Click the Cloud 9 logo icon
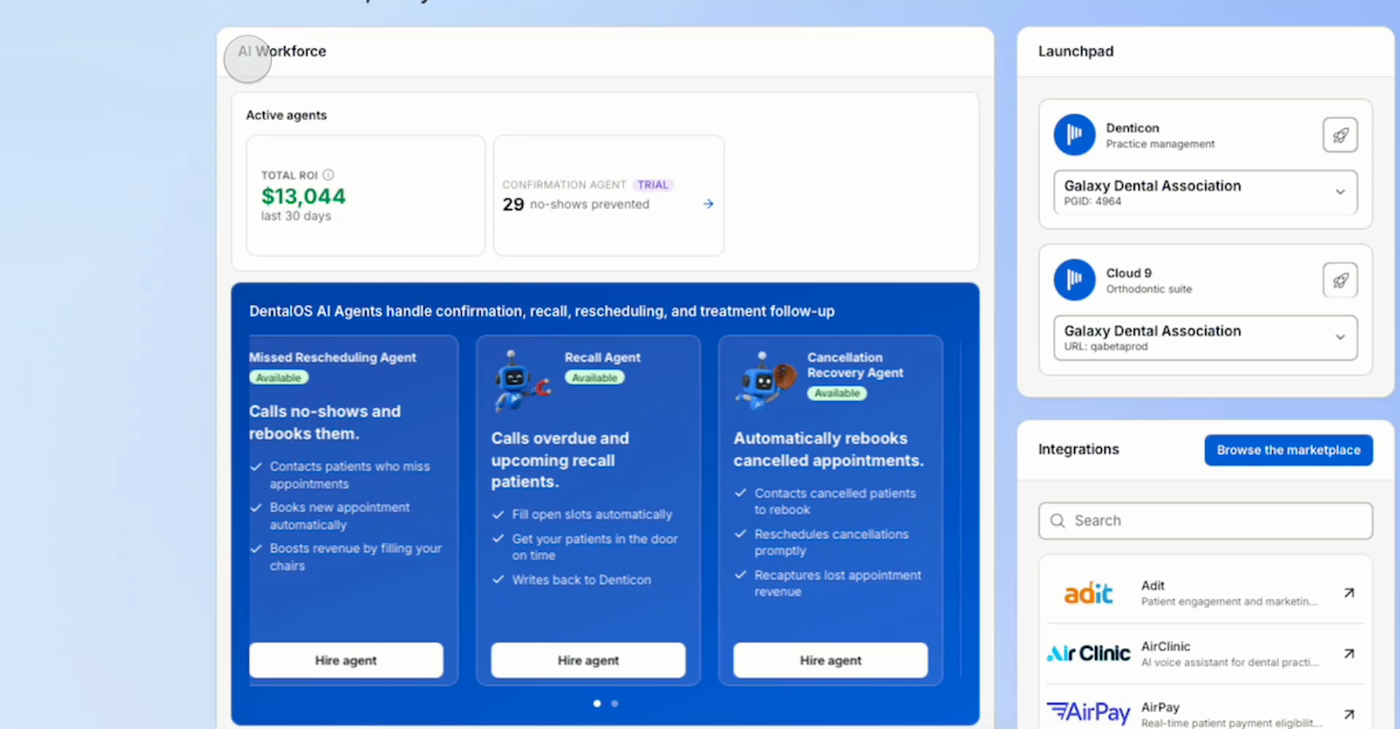This screenshot has height=729, width=1400. (1074, 280)
